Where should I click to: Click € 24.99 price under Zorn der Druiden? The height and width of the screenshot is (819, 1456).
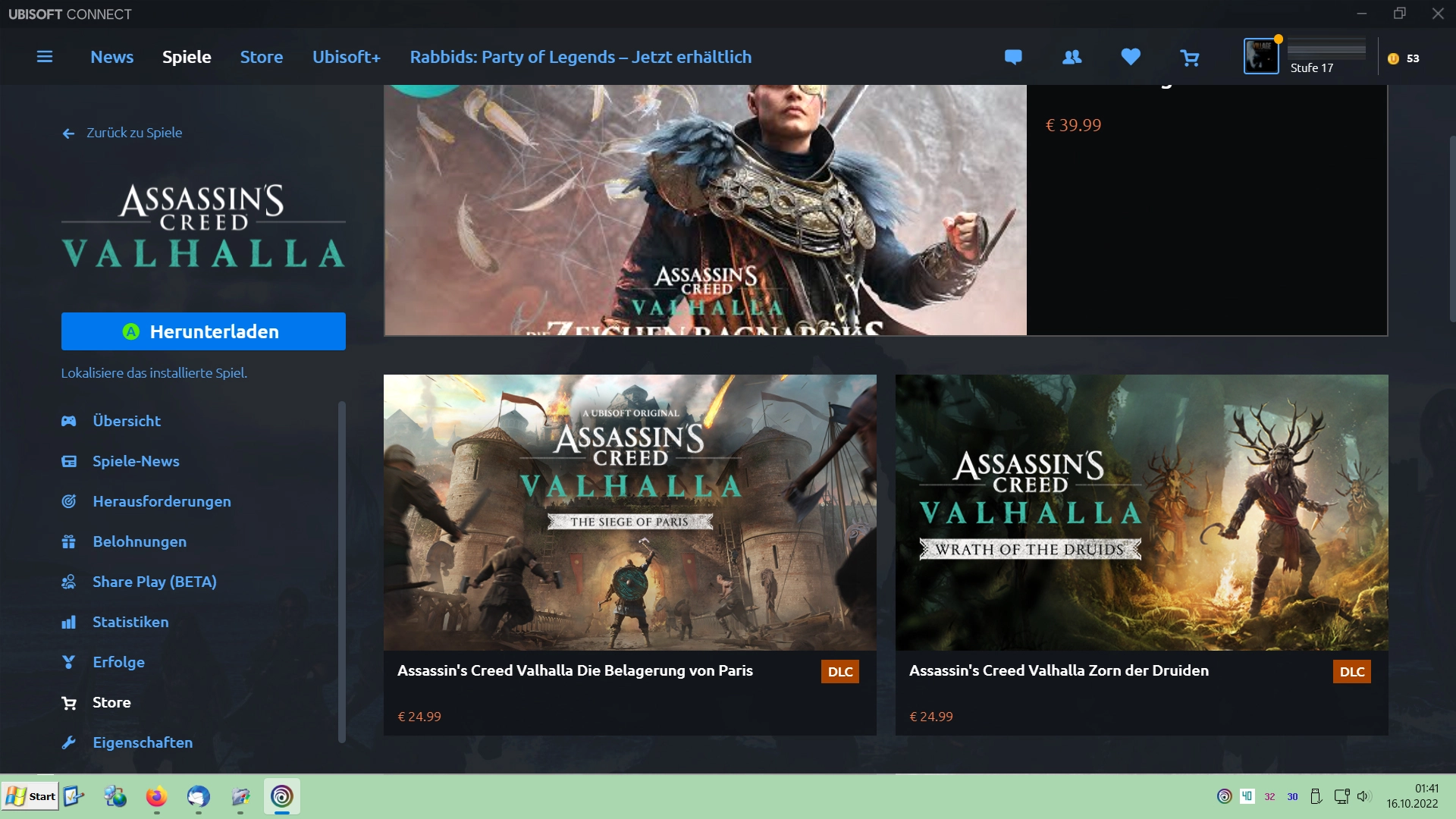tap(931, 717)
